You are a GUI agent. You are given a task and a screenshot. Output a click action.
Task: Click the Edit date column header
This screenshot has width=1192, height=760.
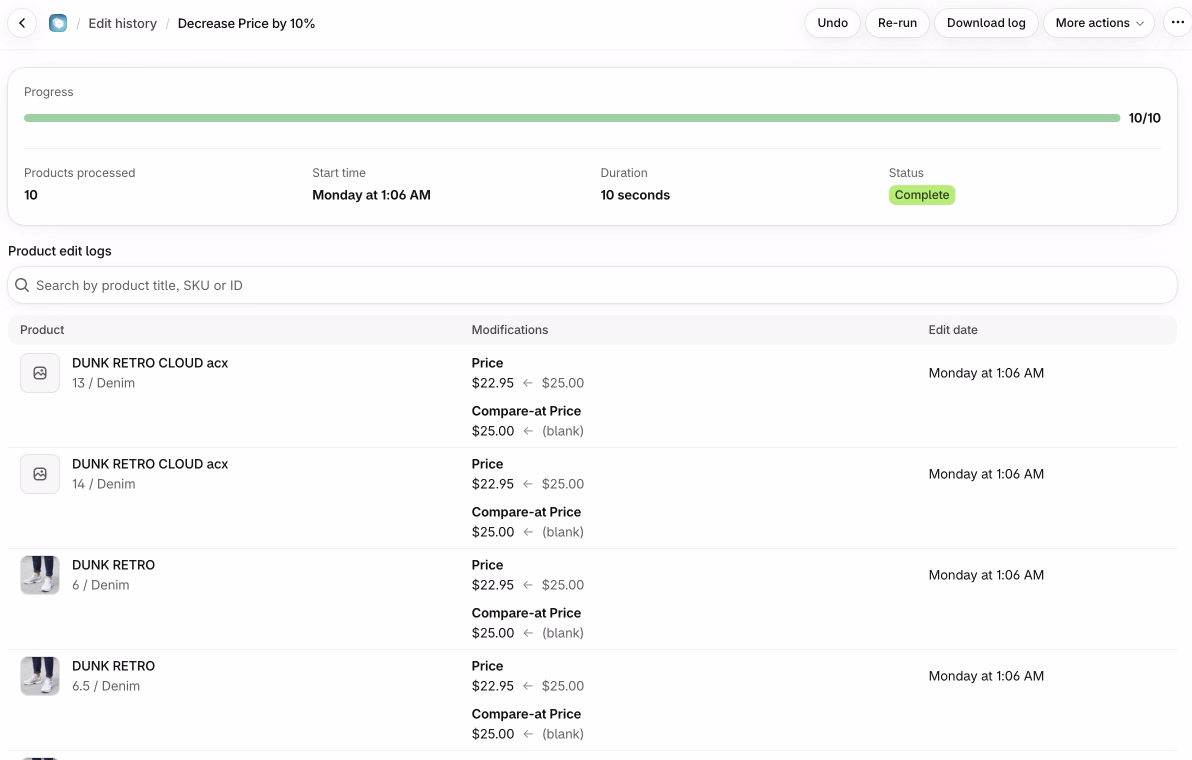point(953,330)
